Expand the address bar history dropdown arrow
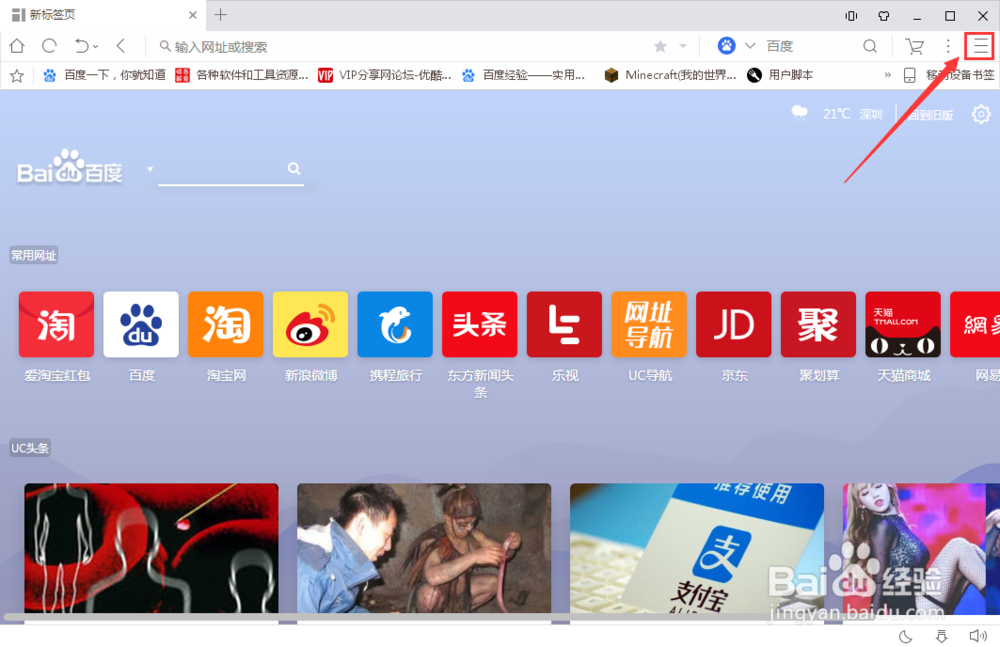Screen dimensions: 1000x647 tap(682, 46)
